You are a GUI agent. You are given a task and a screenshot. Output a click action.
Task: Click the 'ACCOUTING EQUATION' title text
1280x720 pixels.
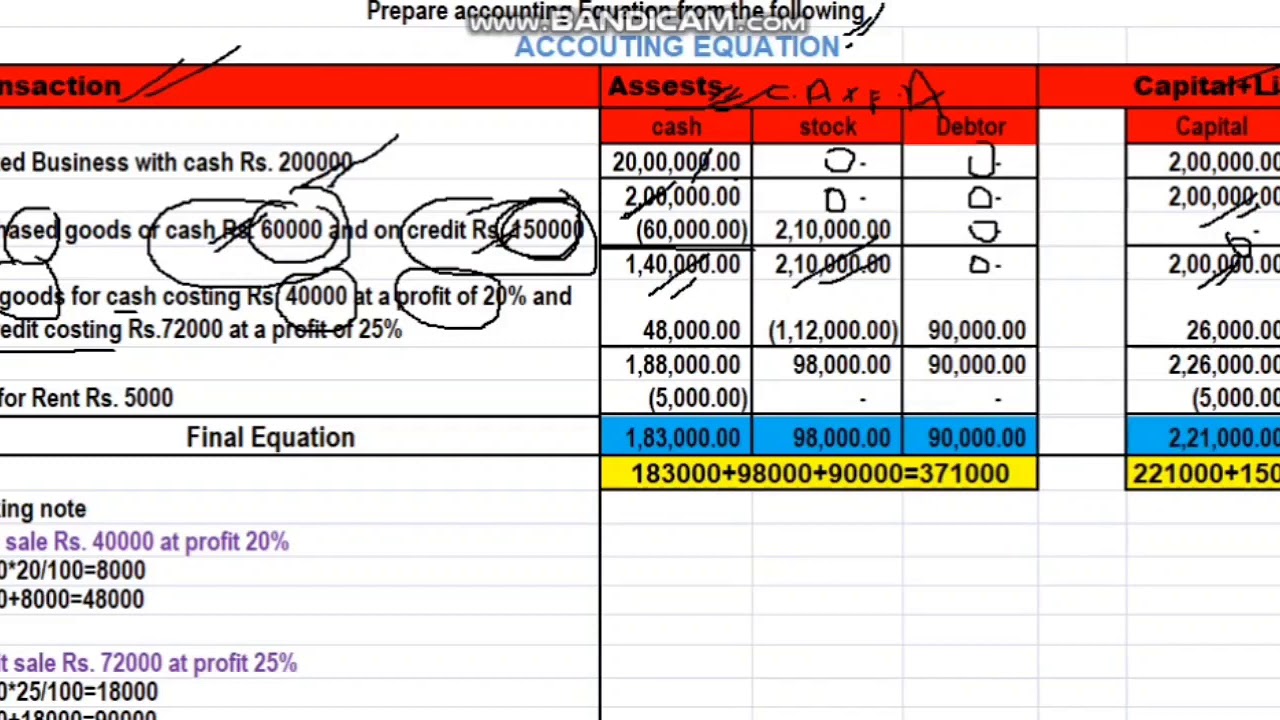677,47
